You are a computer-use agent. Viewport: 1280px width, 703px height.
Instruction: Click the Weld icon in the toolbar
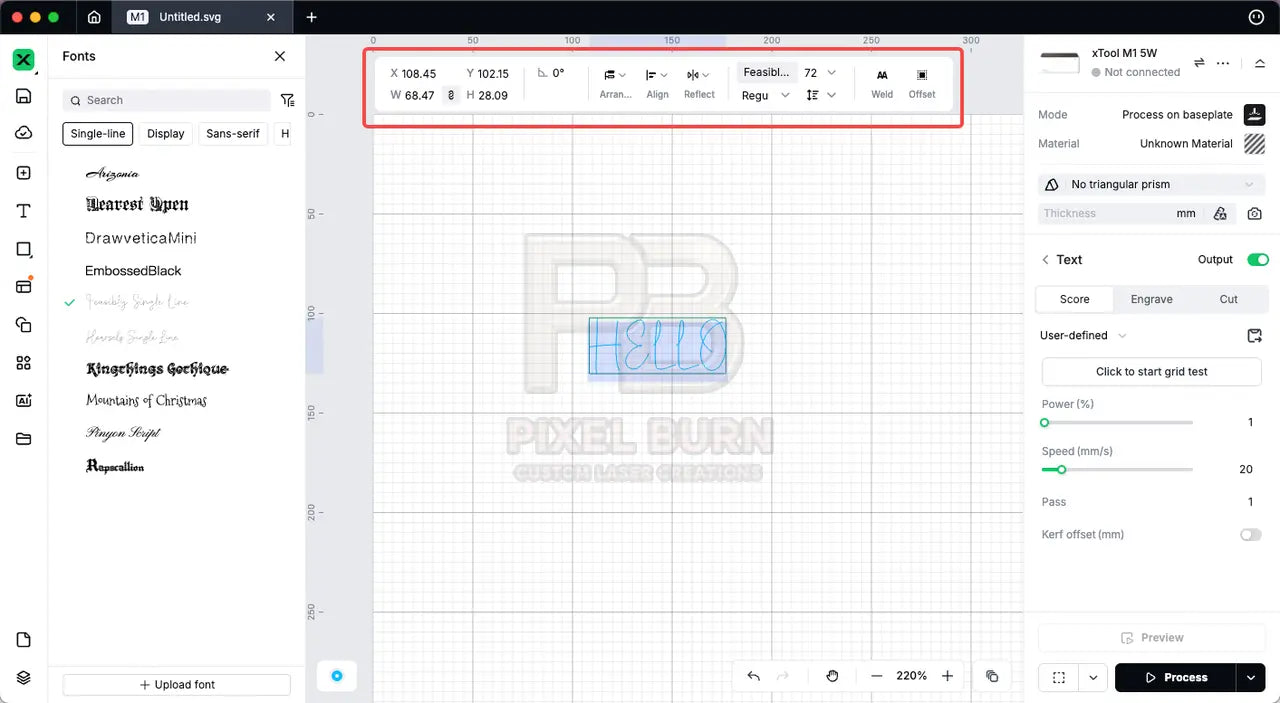[881, 82]
